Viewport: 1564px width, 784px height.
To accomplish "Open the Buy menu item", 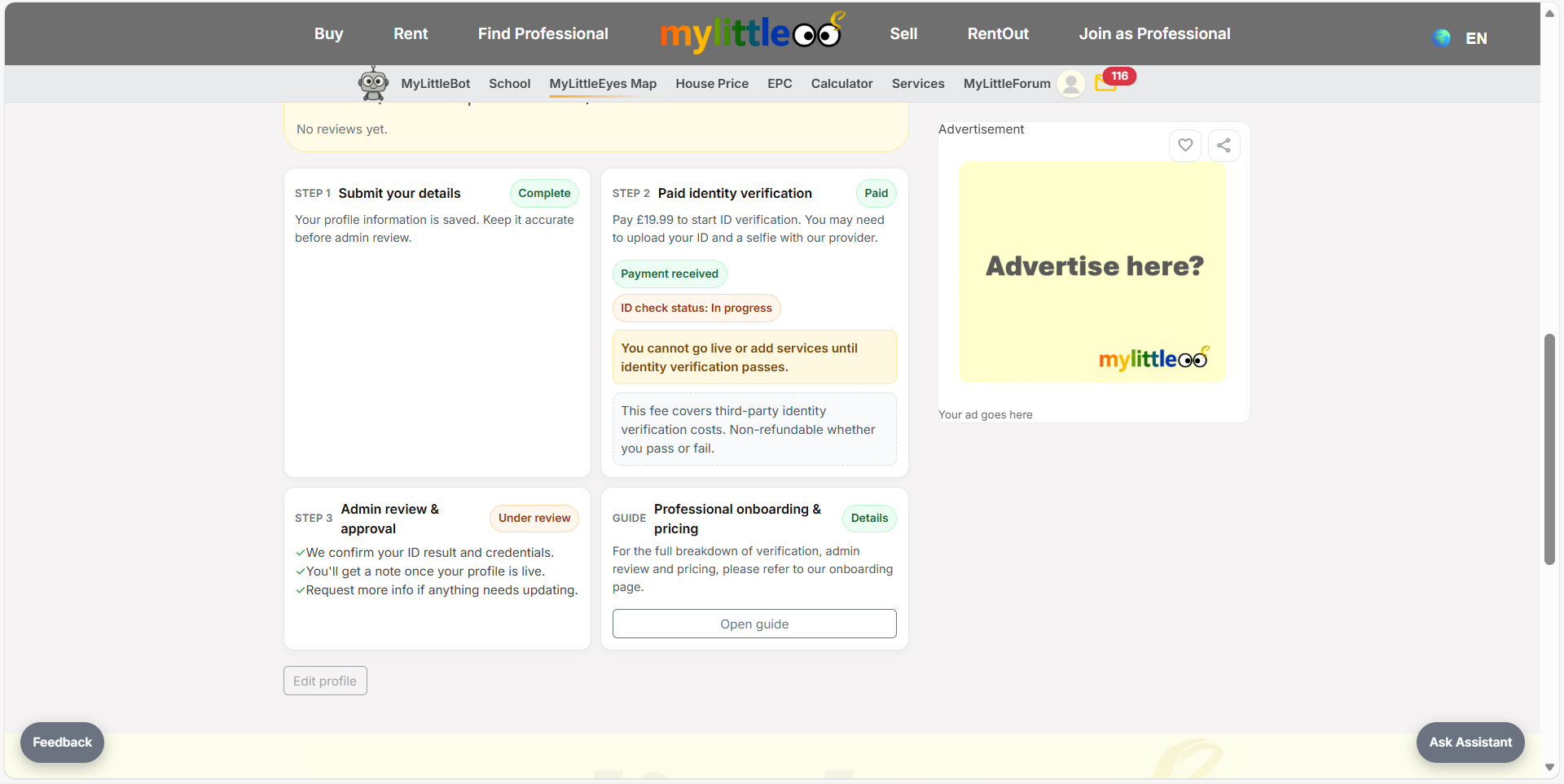I will (x=328, y=33).
